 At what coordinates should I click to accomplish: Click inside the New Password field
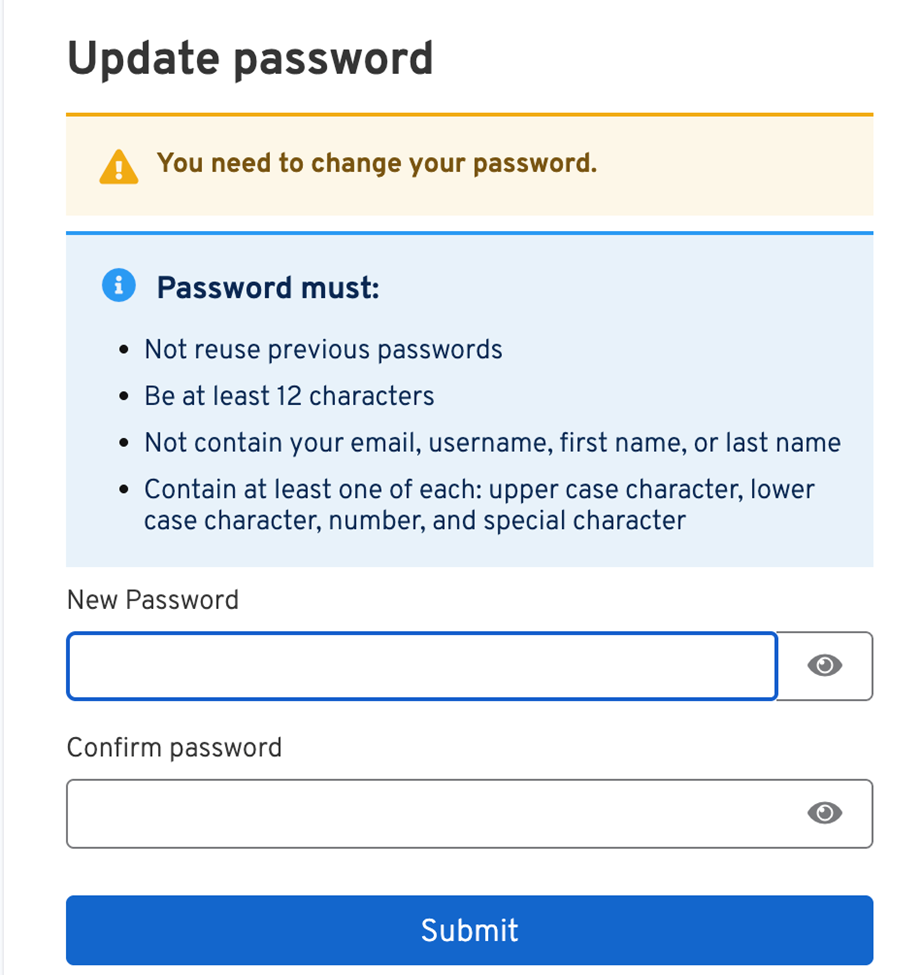point(420,666)
